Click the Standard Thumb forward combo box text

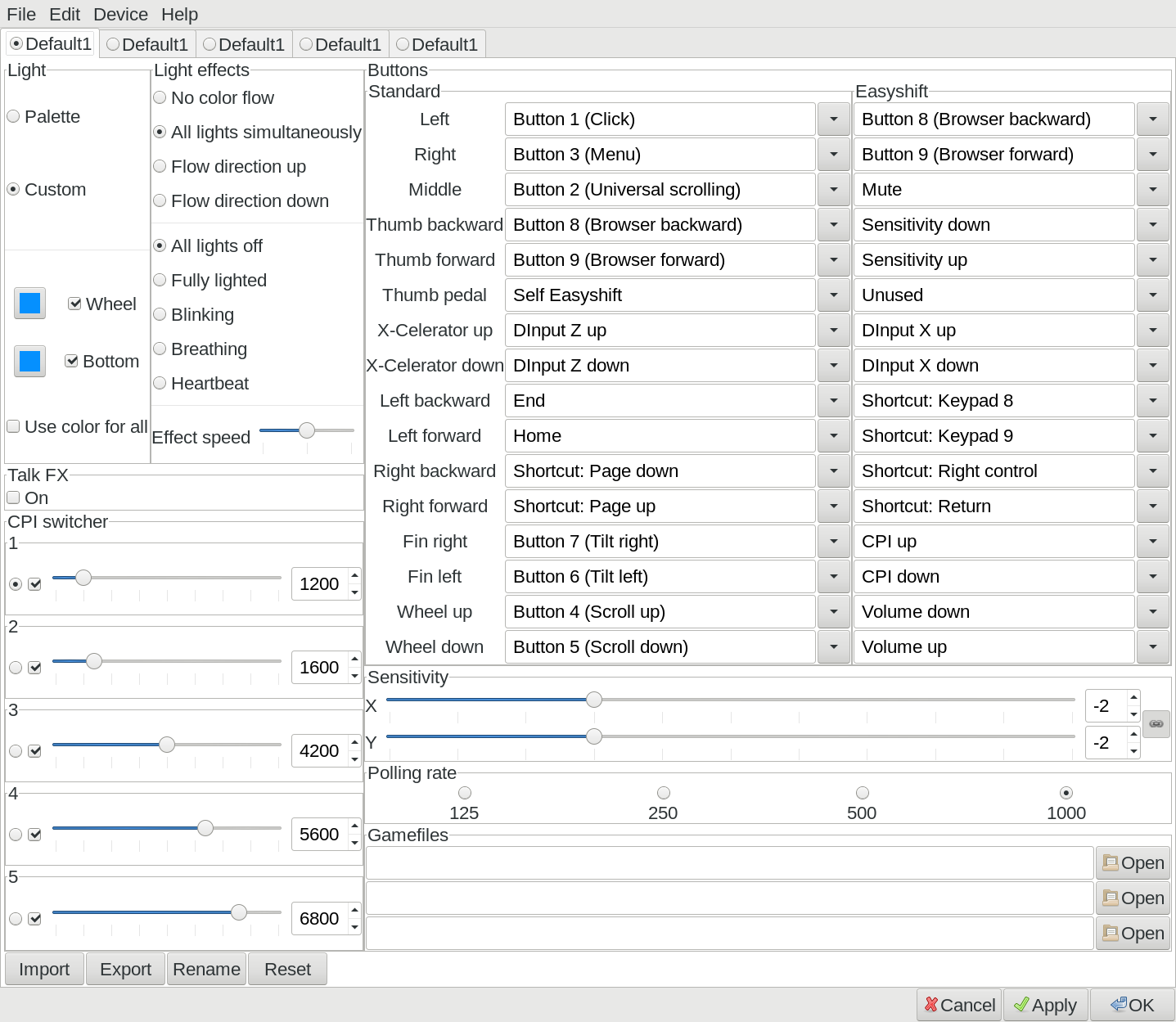coord(660,260)
